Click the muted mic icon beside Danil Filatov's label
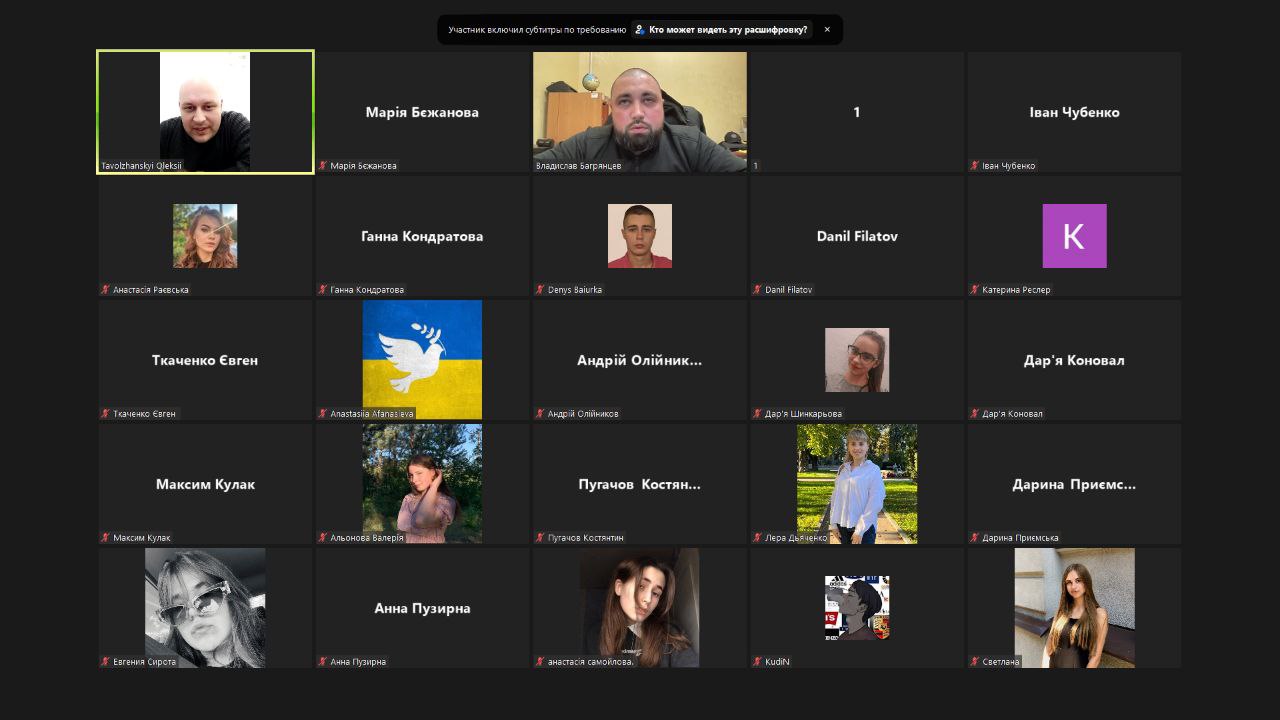The height and width of the screenshot is (720, 1280). coord(758,290)
